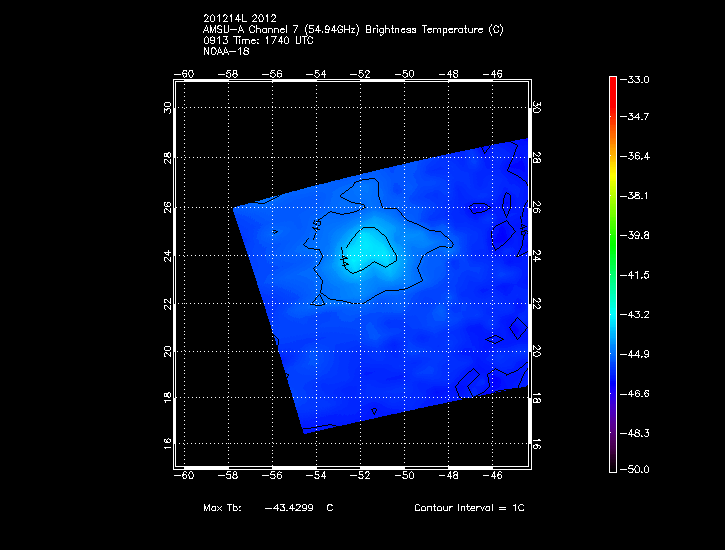Select the 16 label on right latitude axis
Viewport: 725px width, 550px height.
coord(536,442)
